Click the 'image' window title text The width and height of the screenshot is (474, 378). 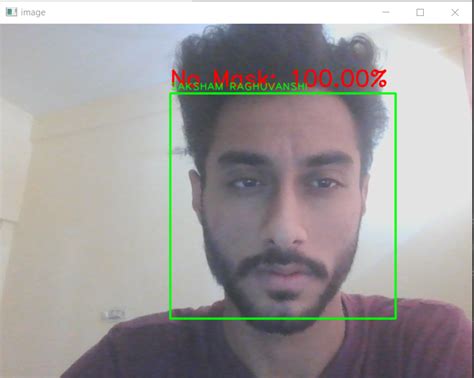33,13
